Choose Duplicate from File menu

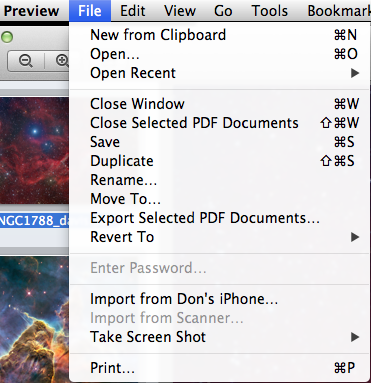220,161
